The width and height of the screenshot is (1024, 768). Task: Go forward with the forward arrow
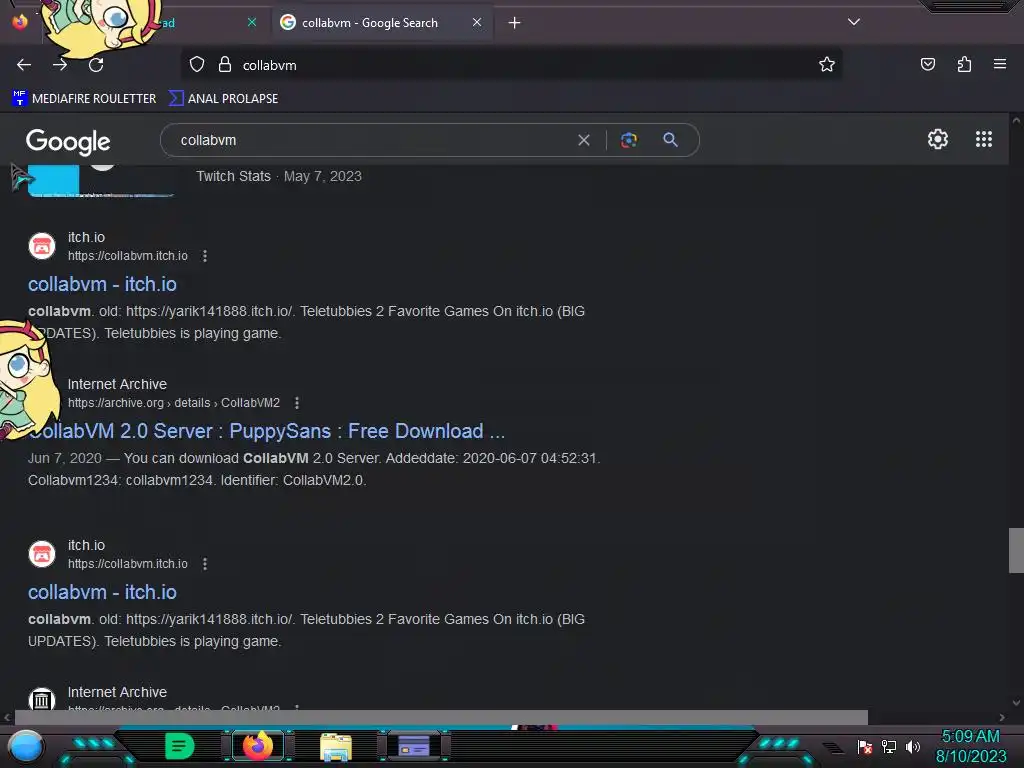(60, 65)
